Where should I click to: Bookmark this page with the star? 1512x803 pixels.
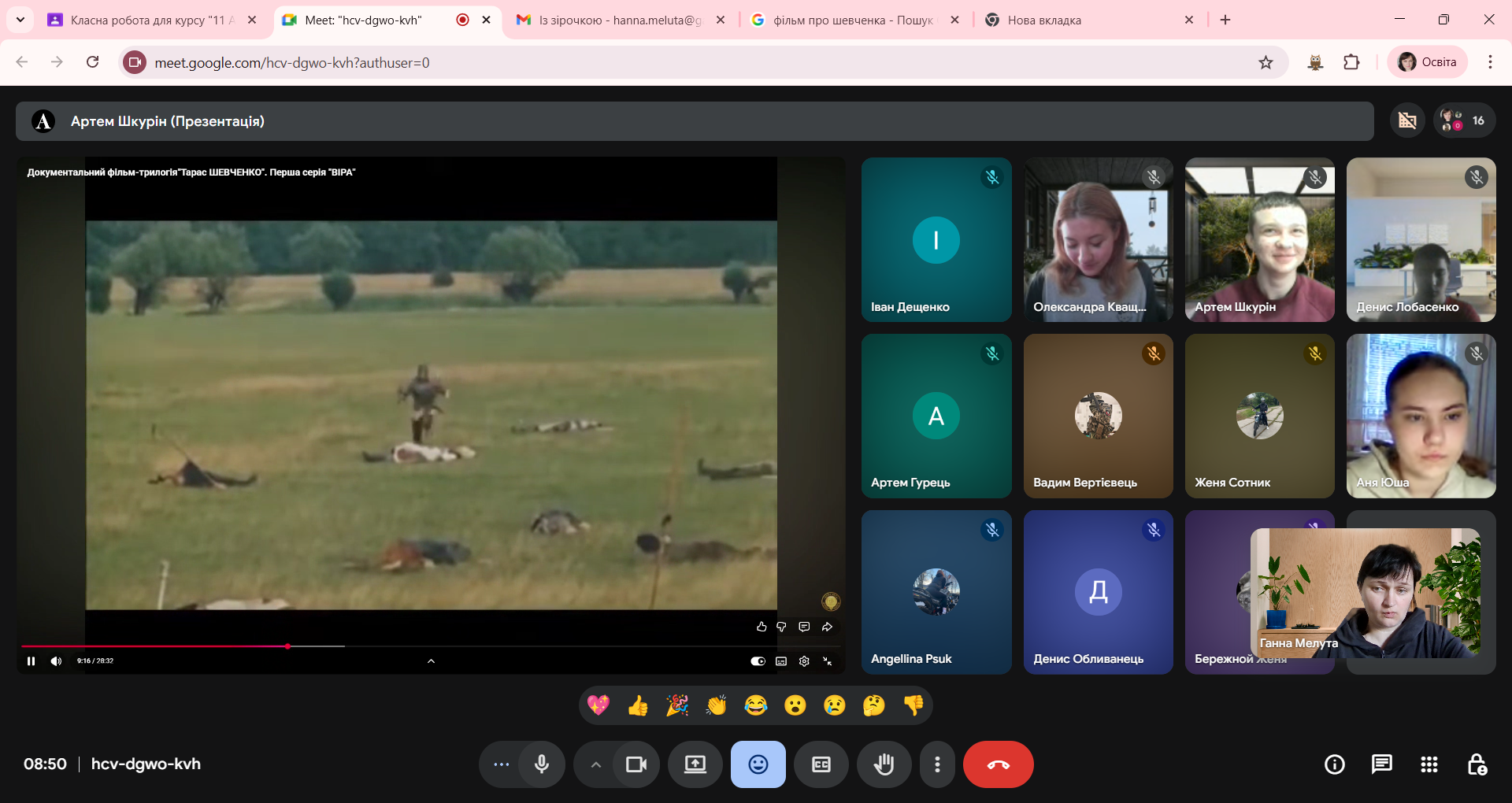click(1266, 62)
